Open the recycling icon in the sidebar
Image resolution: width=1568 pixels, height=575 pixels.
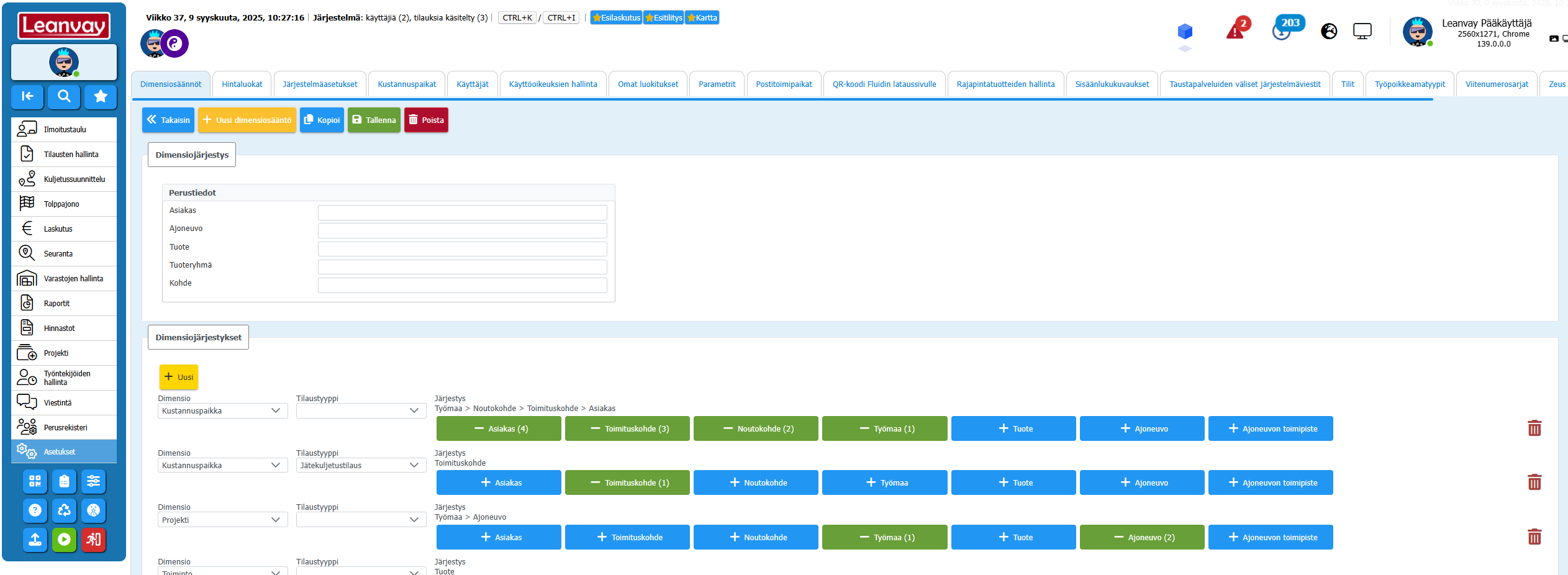point(64,510)
